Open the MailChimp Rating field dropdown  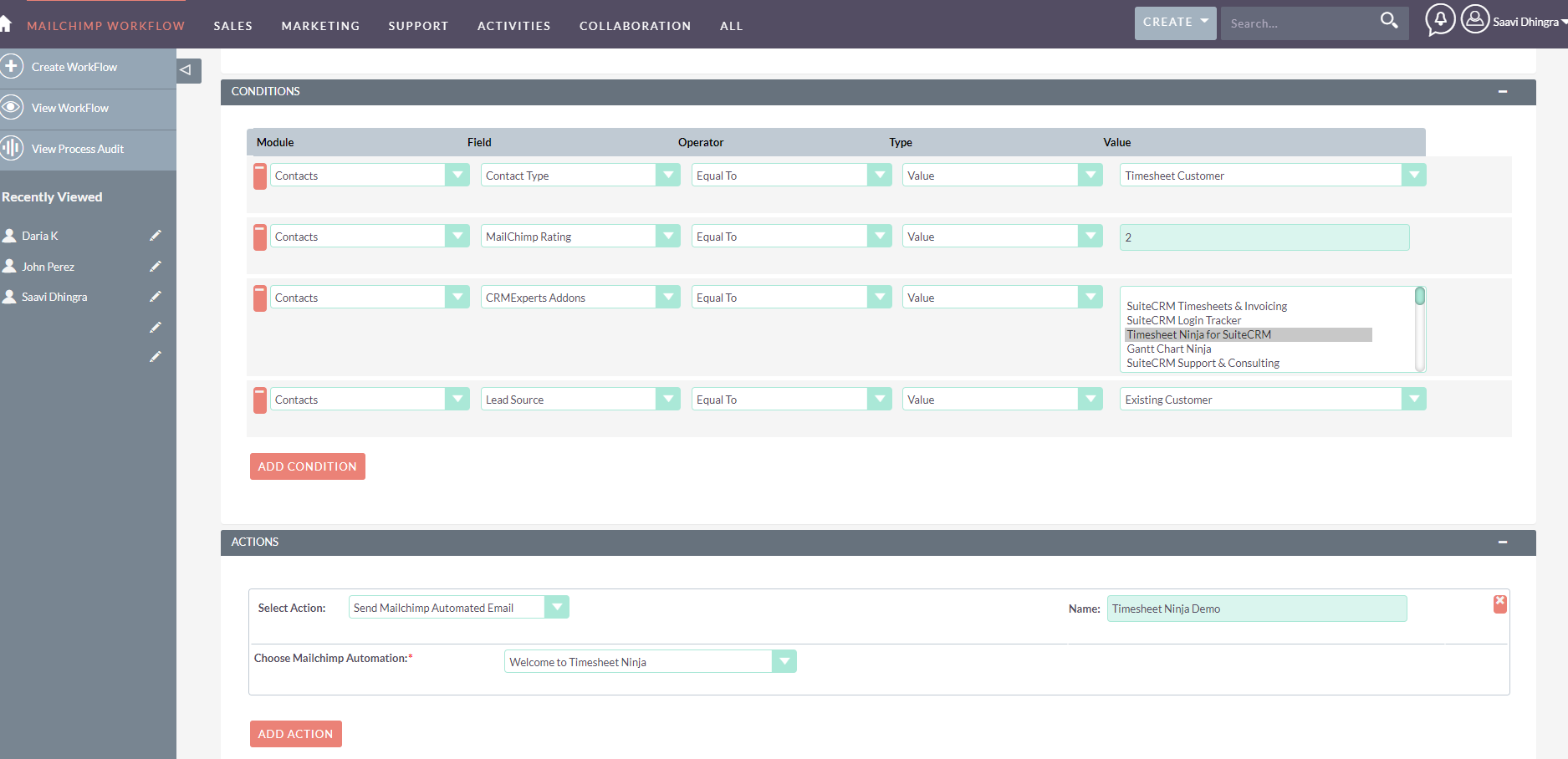[x=580, y=237]
